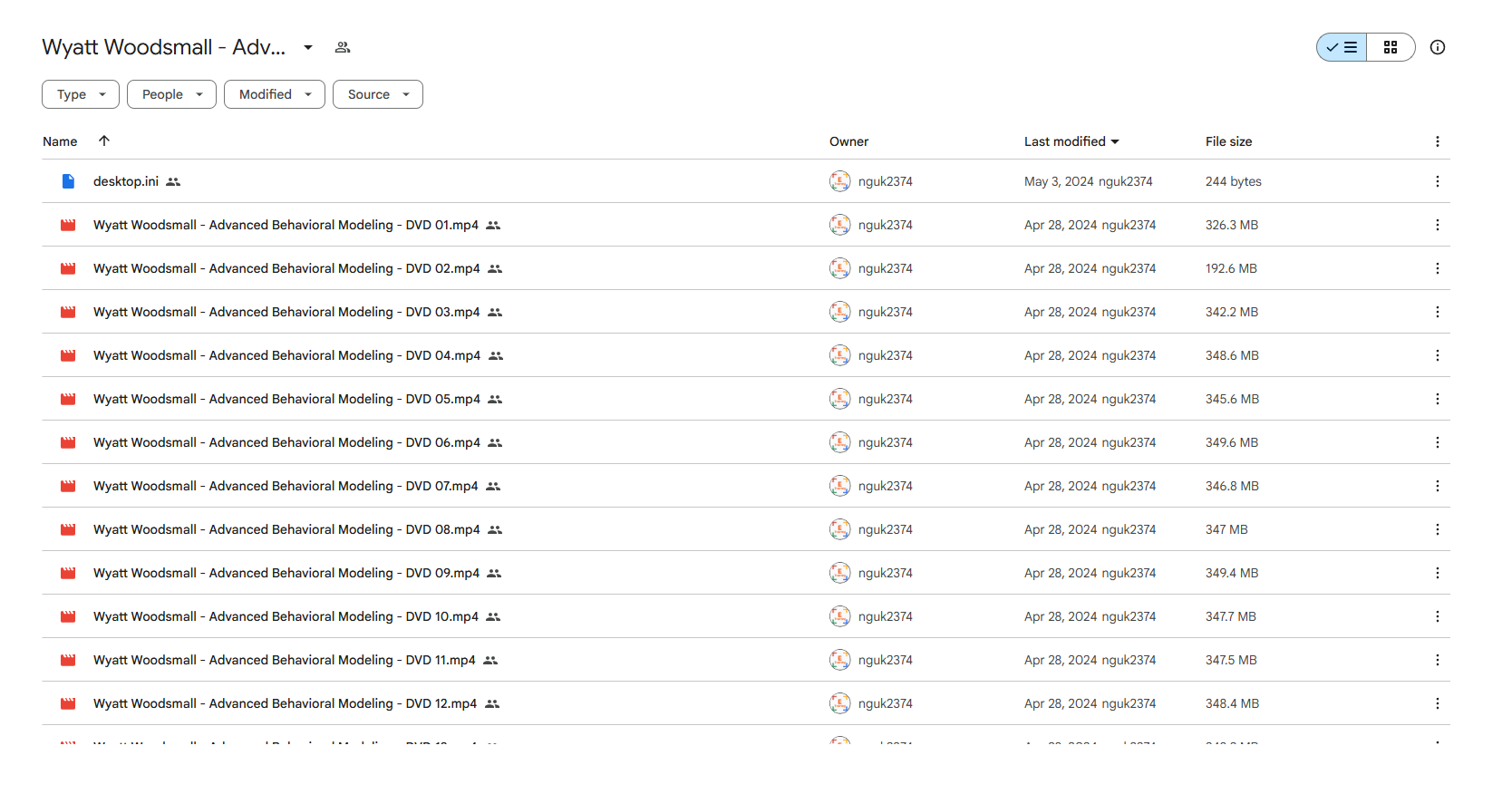Open the Modified filter dropdown
This screenshot has height=794, width=1512.
(x=275, y=94)
